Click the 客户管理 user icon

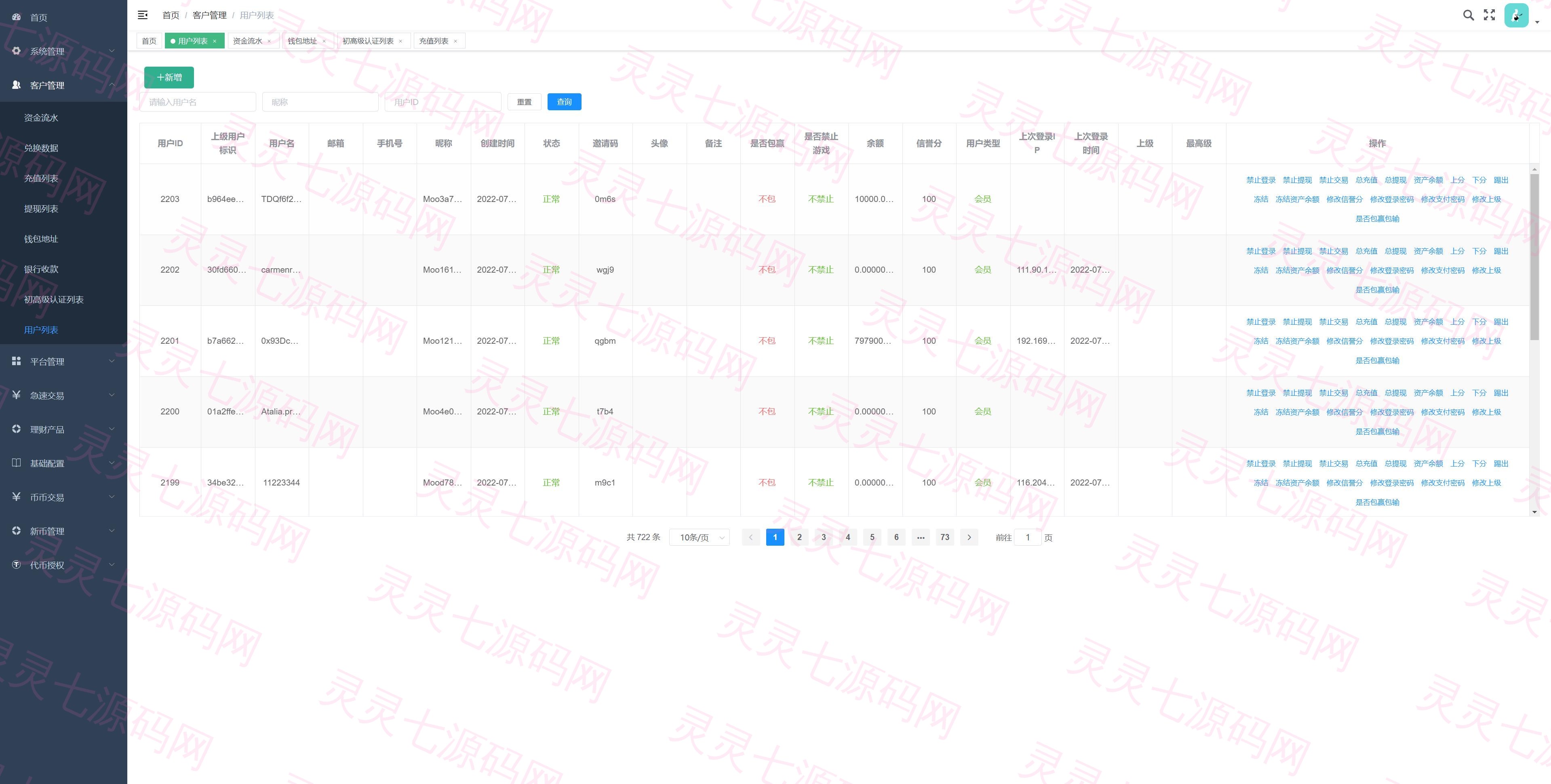point(16,85)
